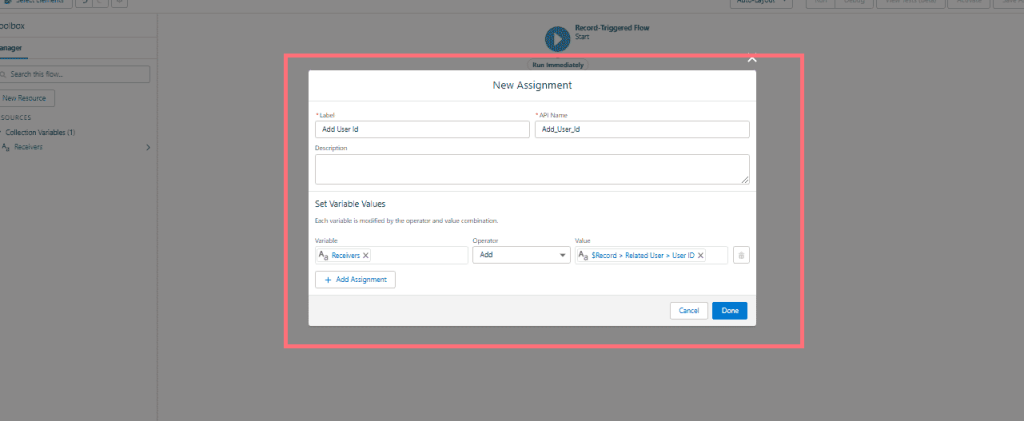The image size is (1024, 421).
Task: Click the plus icon on Add Assignment
Action: (328, 280)
